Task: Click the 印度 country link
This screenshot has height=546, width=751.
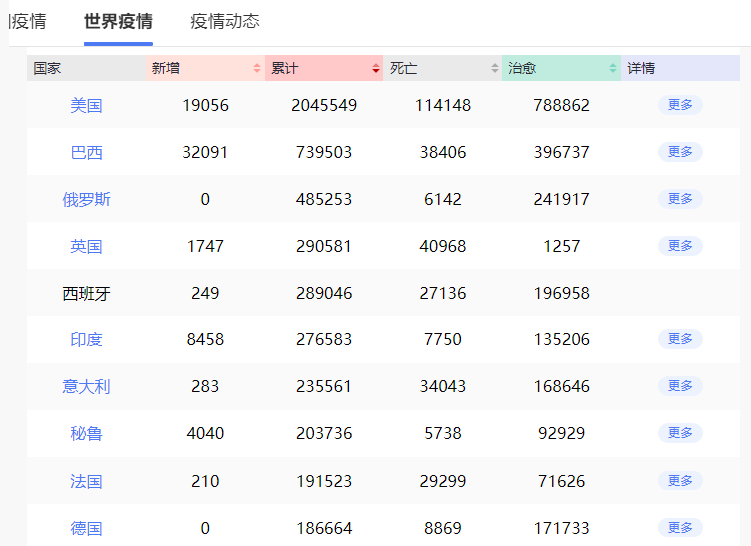Action: pyautogui.click(x=86, y=340)
